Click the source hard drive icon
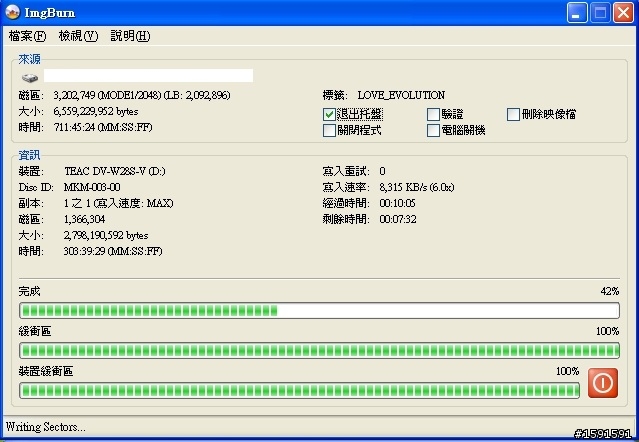 [30, 77]
